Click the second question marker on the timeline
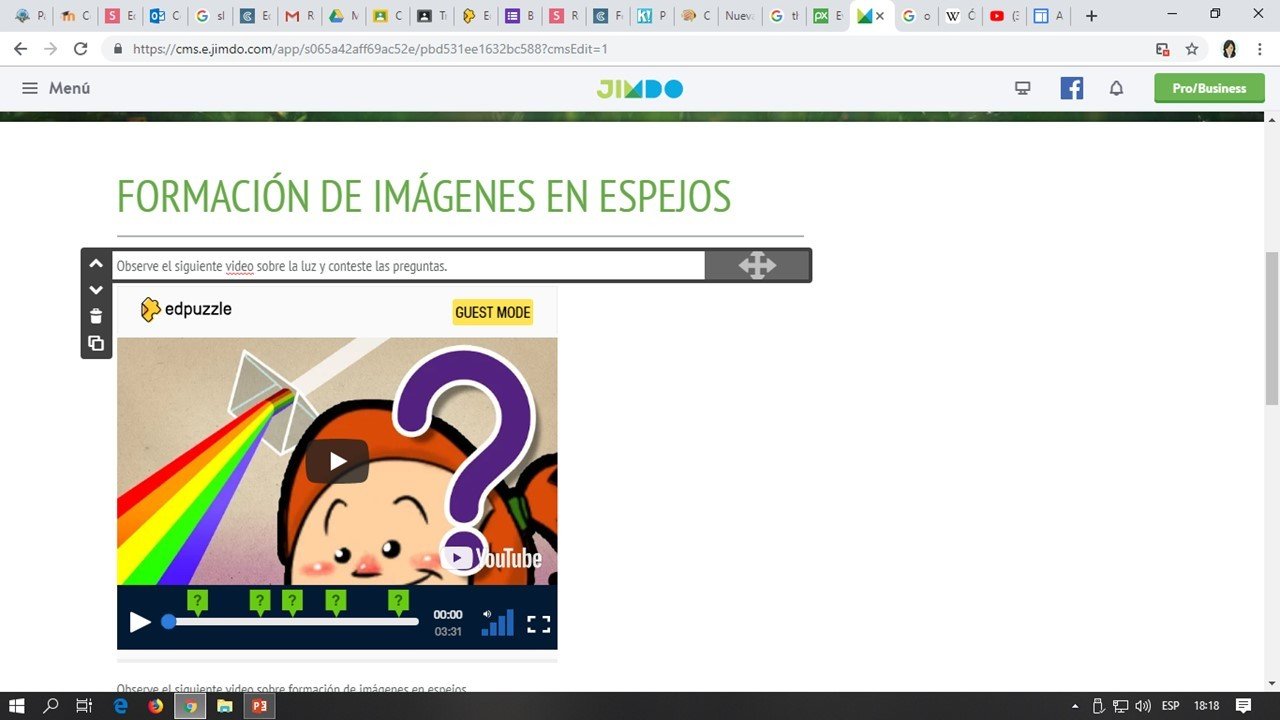Screen dimensions: 1280x720 pos(260,601)
